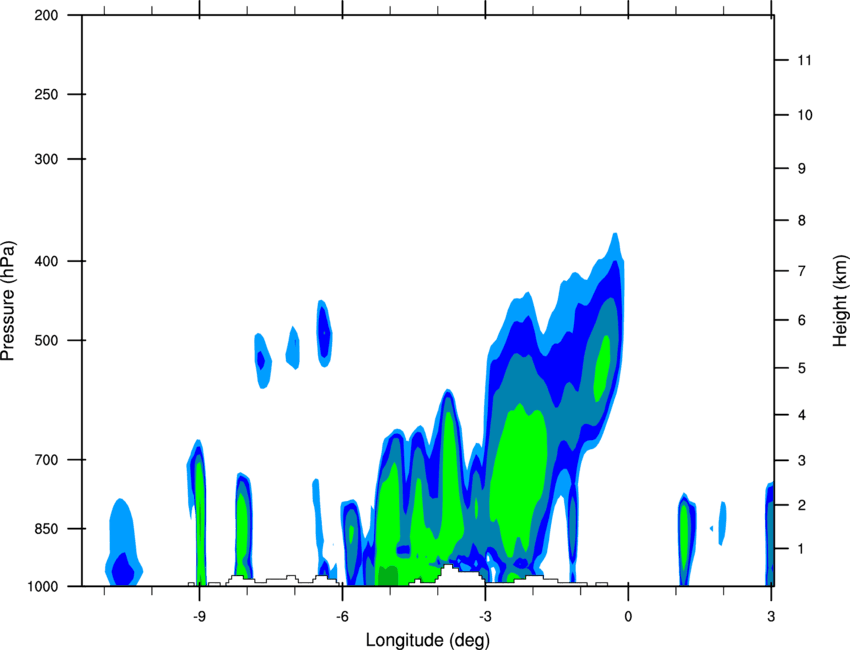The image size is (850, 650).
Task: Click the -9 longitude tick label
Action: pos(199,617)
